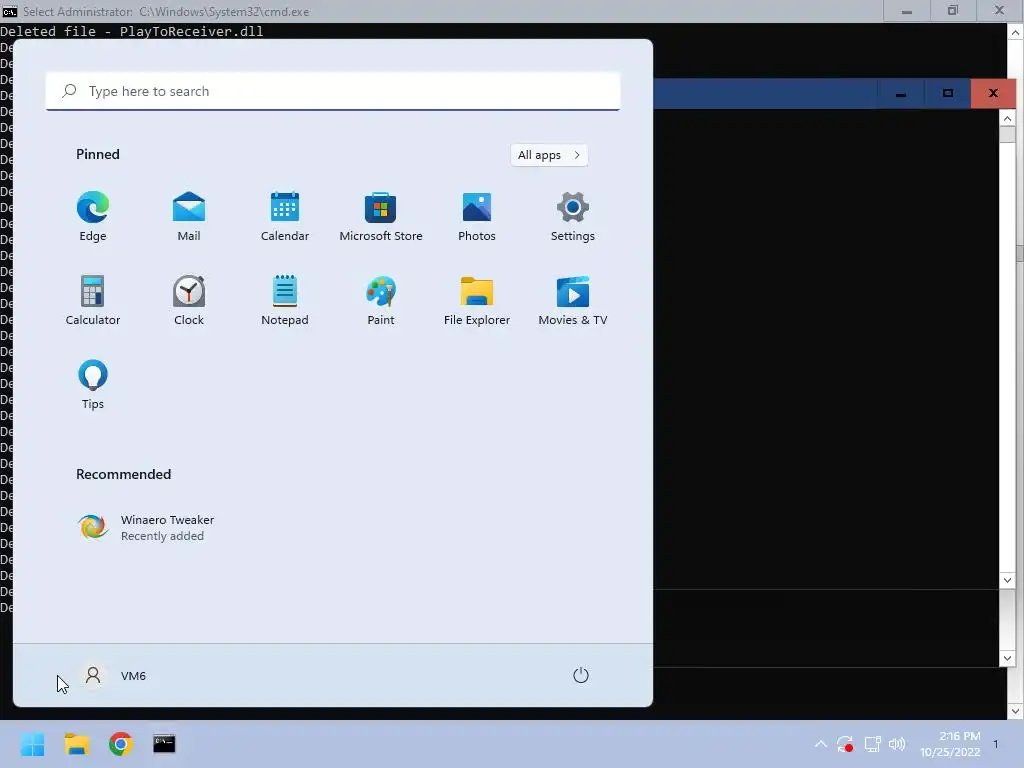This screenshot has width=1024, height=768.
Task: Open Google Chrome from the taskbar
Action: pos(121,744)
